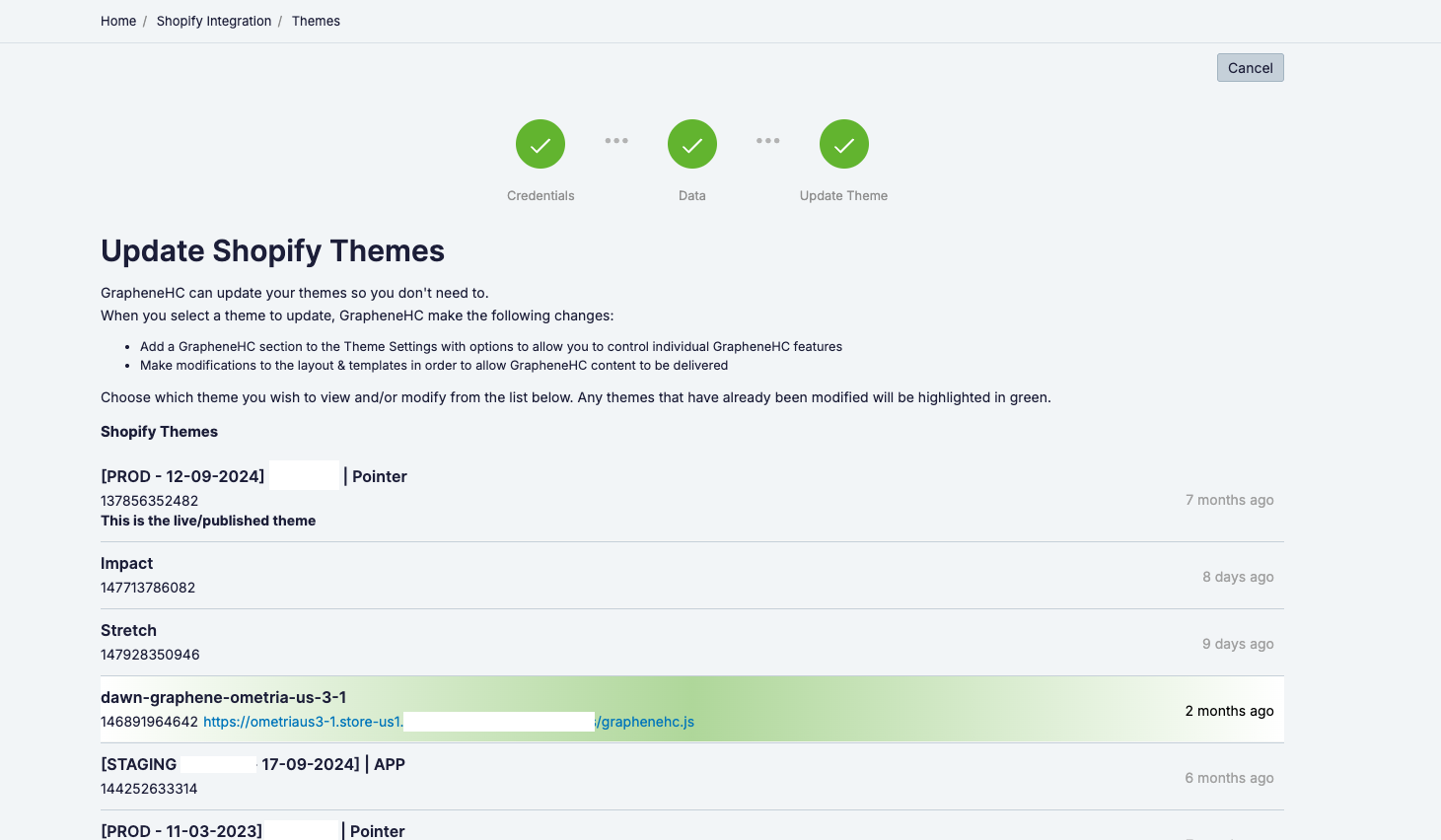The height and width of the screenshot is (840, 1441).
Task: Click the '7 months ago' timestamp
Action: coord(1229,500)
